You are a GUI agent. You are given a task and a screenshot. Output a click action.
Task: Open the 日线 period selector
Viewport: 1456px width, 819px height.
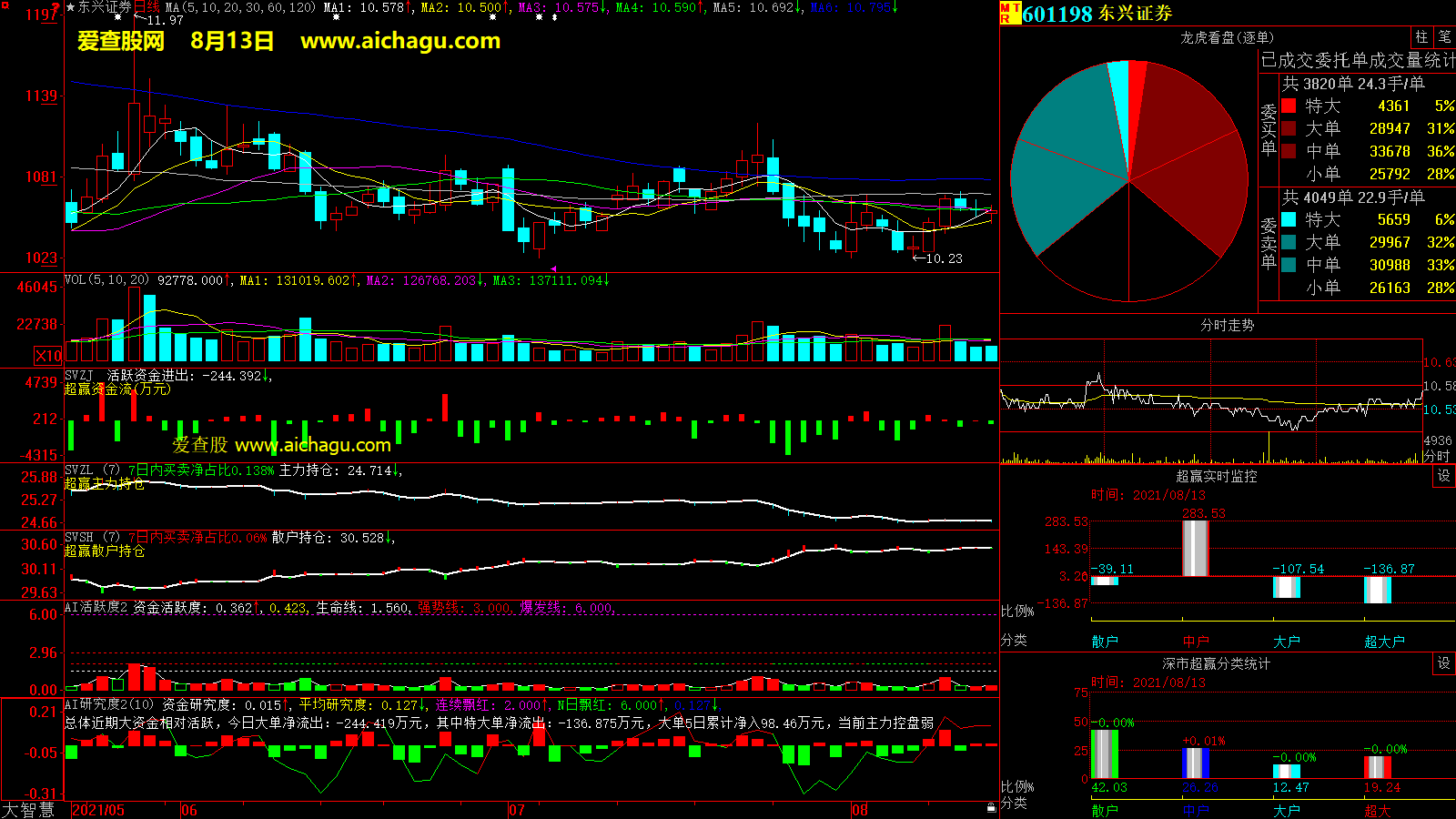[147, 7]
